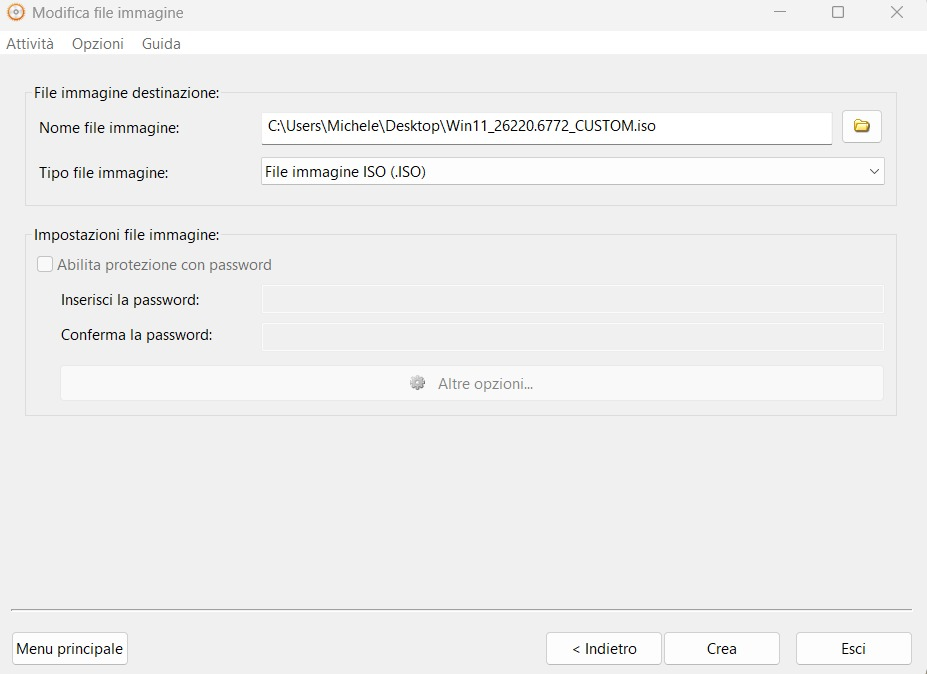The image size is (927, 674).
Task: Close the Modifica file immagine window
Action: [896, 13]
